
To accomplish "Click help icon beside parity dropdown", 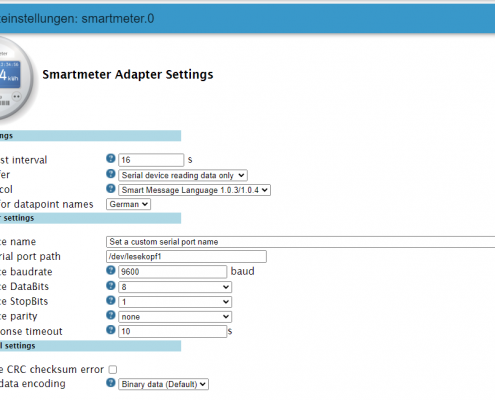I will click(111, 315).
